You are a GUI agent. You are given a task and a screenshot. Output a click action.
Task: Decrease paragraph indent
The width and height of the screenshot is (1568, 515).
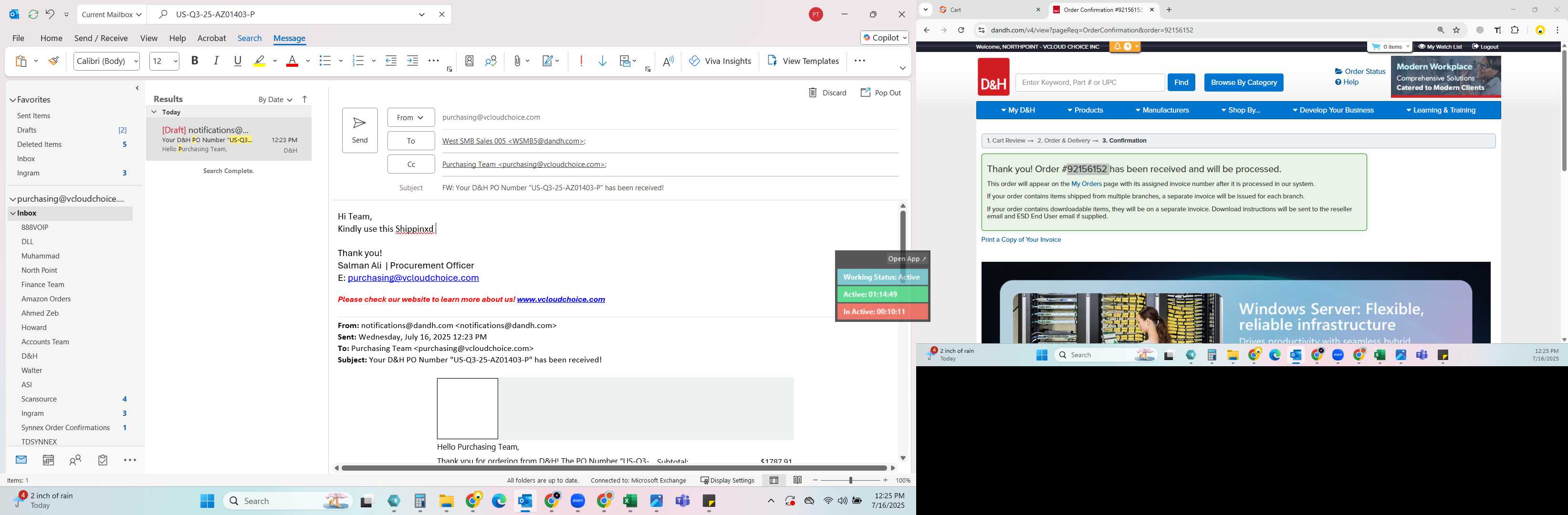tap(391, 61)
